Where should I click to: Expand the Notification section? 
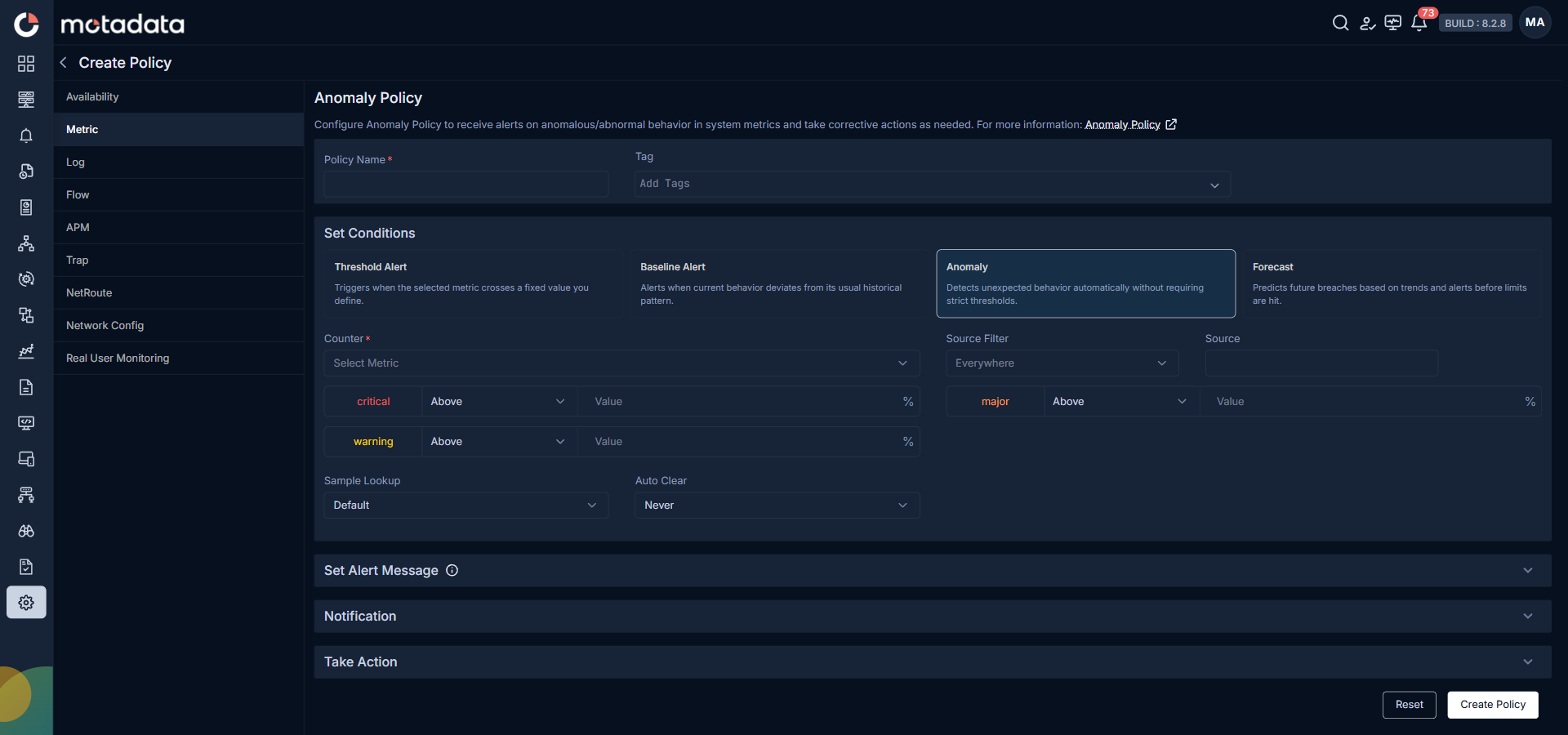pos(932,617)
